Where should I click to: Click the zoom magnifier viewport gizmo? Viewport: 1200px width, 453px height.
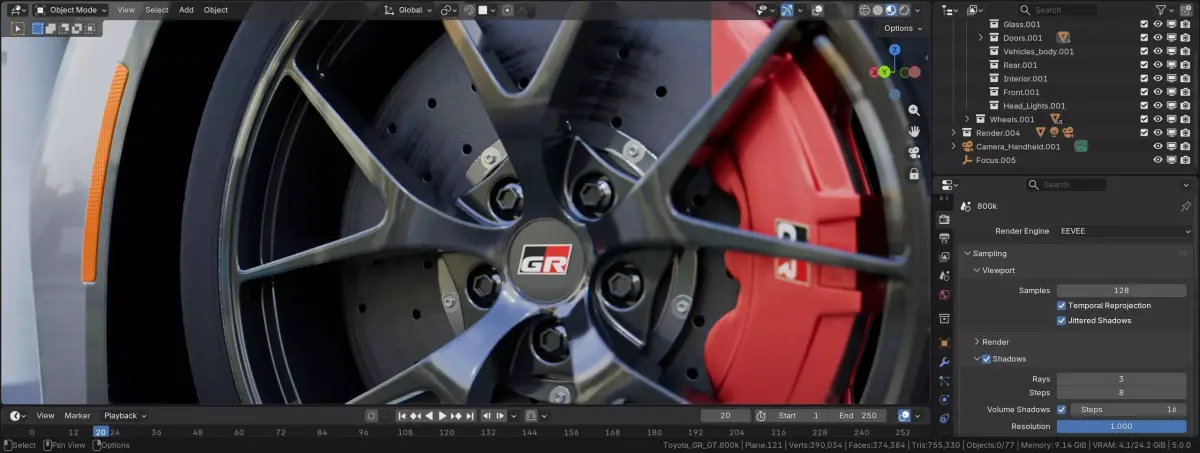click(x=914, y=110)
